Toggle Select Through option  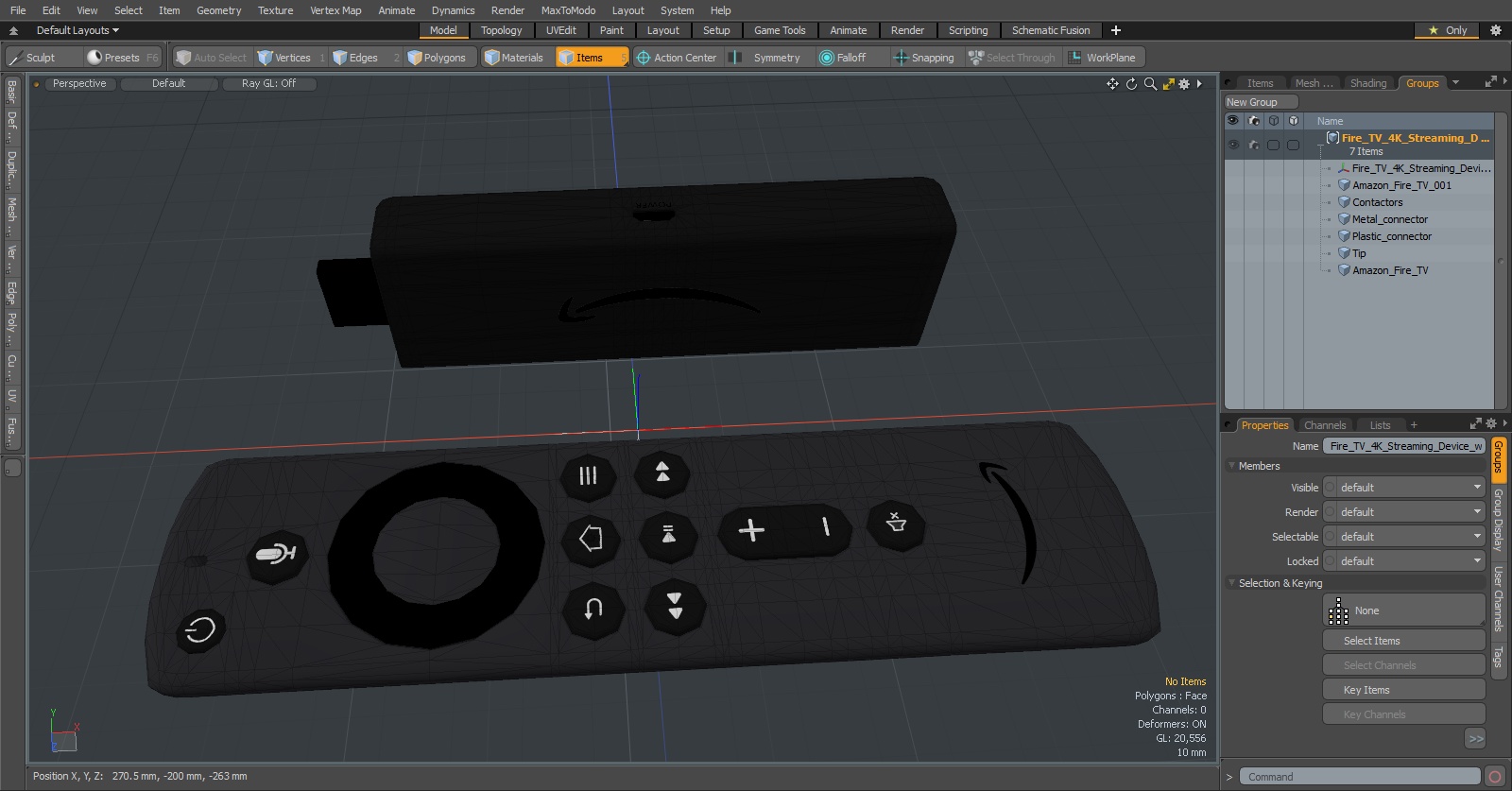(x=1012, y=58)
